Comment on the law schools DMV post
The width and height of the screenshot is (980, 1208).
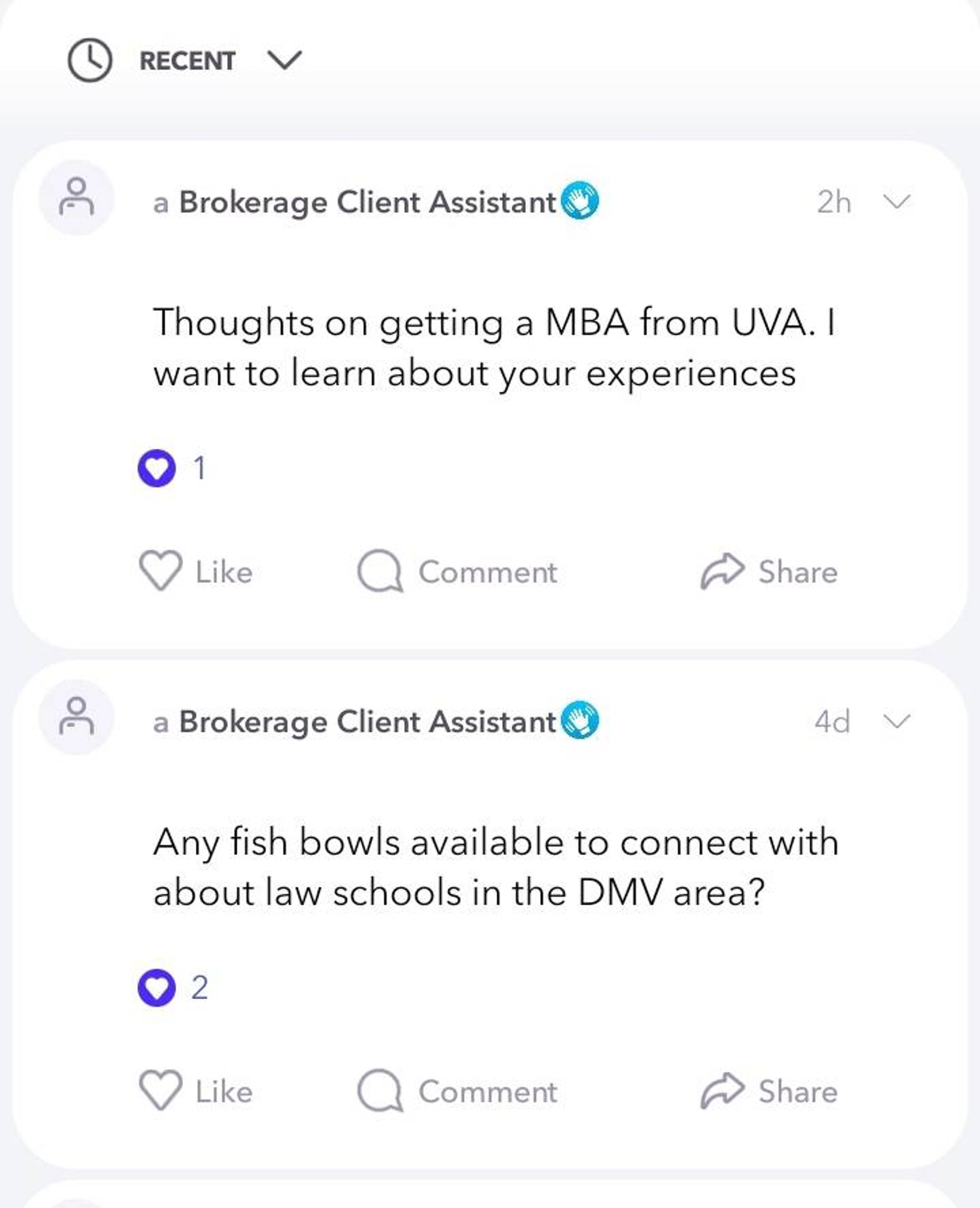pos(457,1091)
